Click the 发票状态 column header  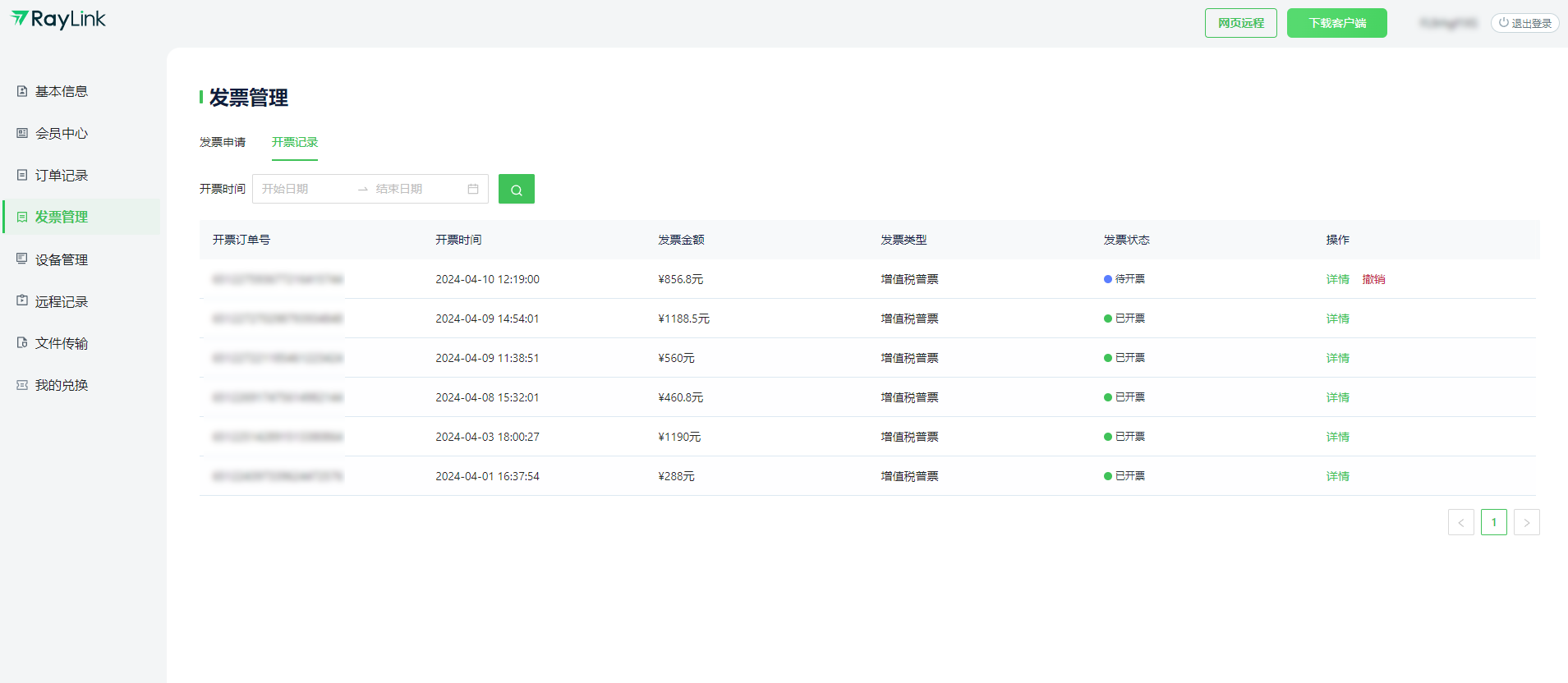[1126, 240]
